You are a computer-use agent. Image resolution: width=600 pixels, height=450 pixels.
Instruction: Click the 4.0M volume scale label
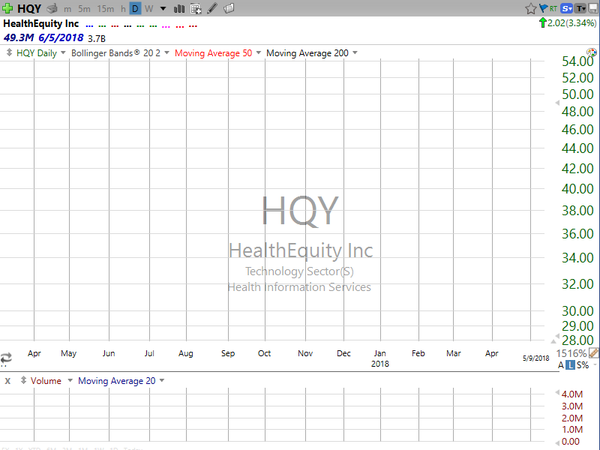click(x=572, y=394)
